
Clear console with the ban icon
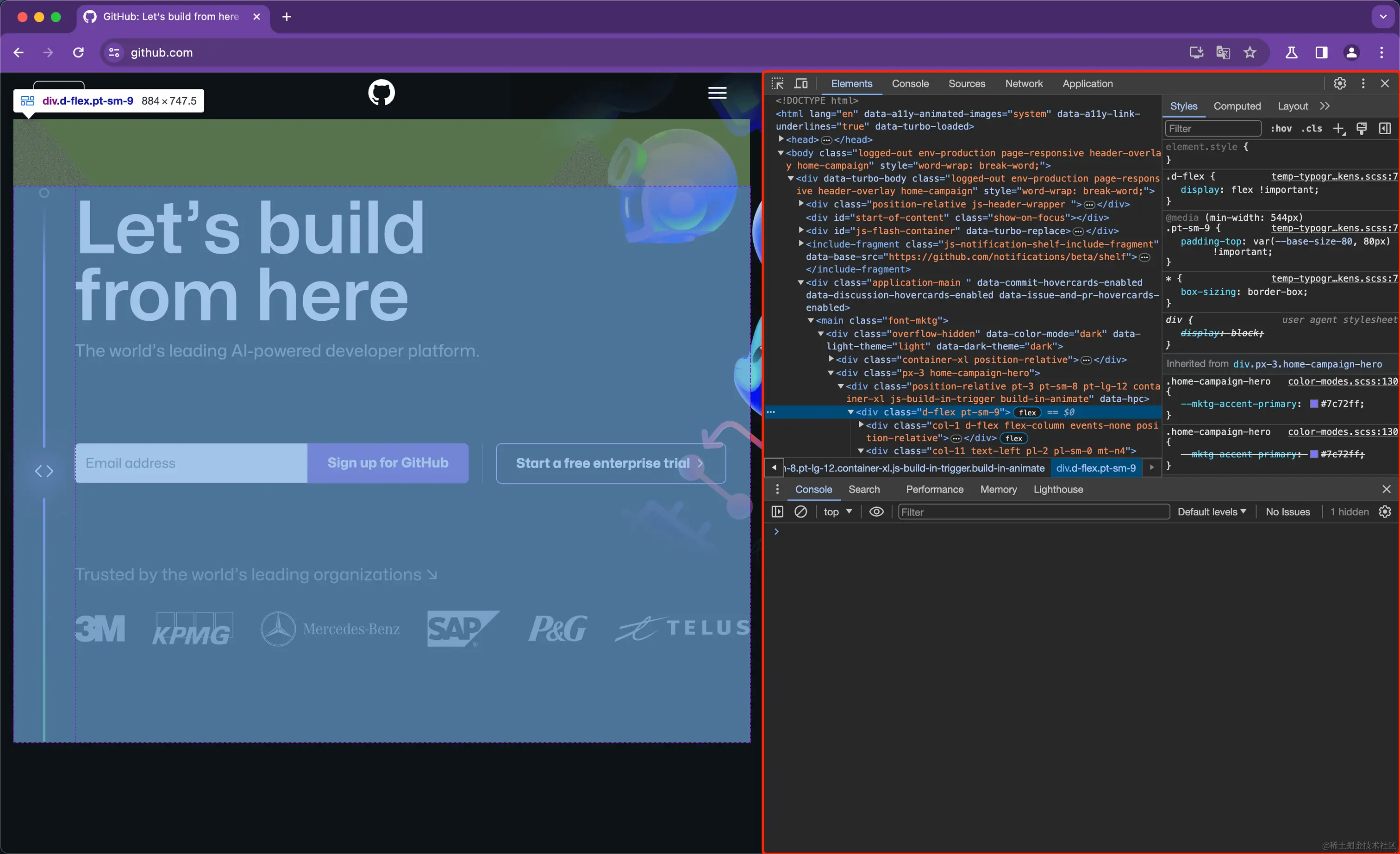pos(800,512)
